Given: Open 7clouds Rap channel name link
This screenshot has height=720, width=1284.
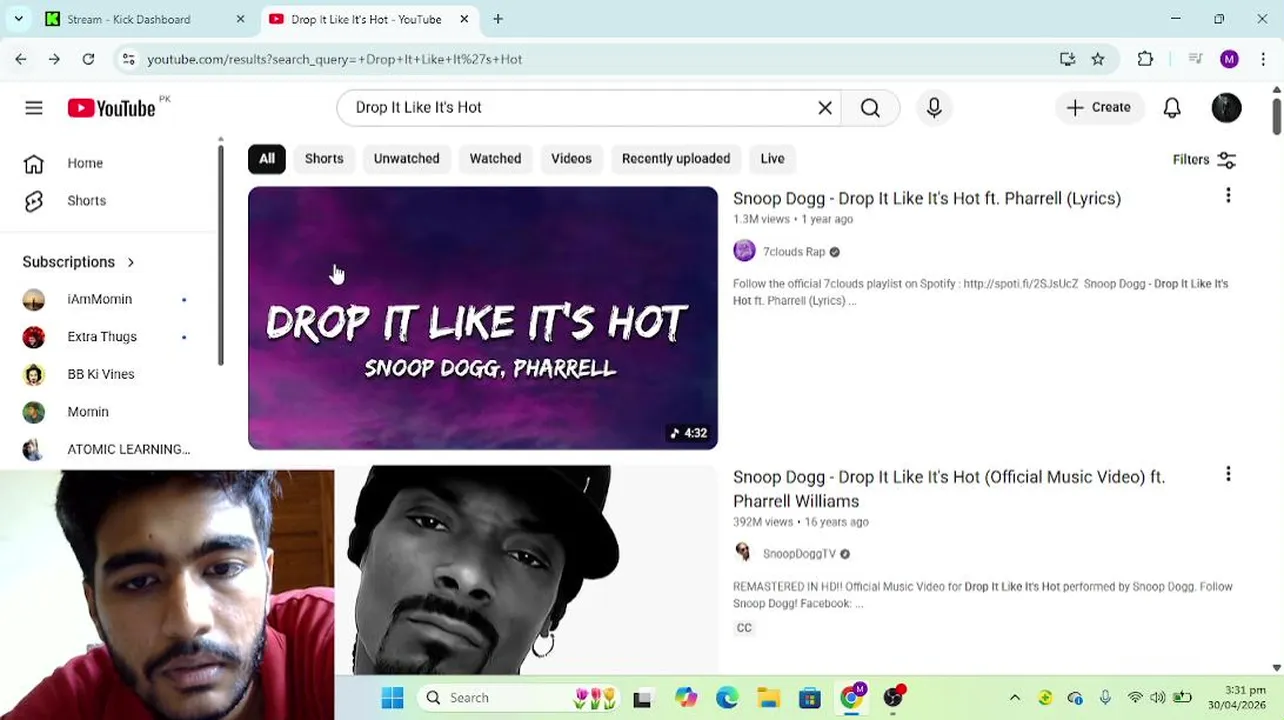Looking at the screenshot, I should coord(794,252).
